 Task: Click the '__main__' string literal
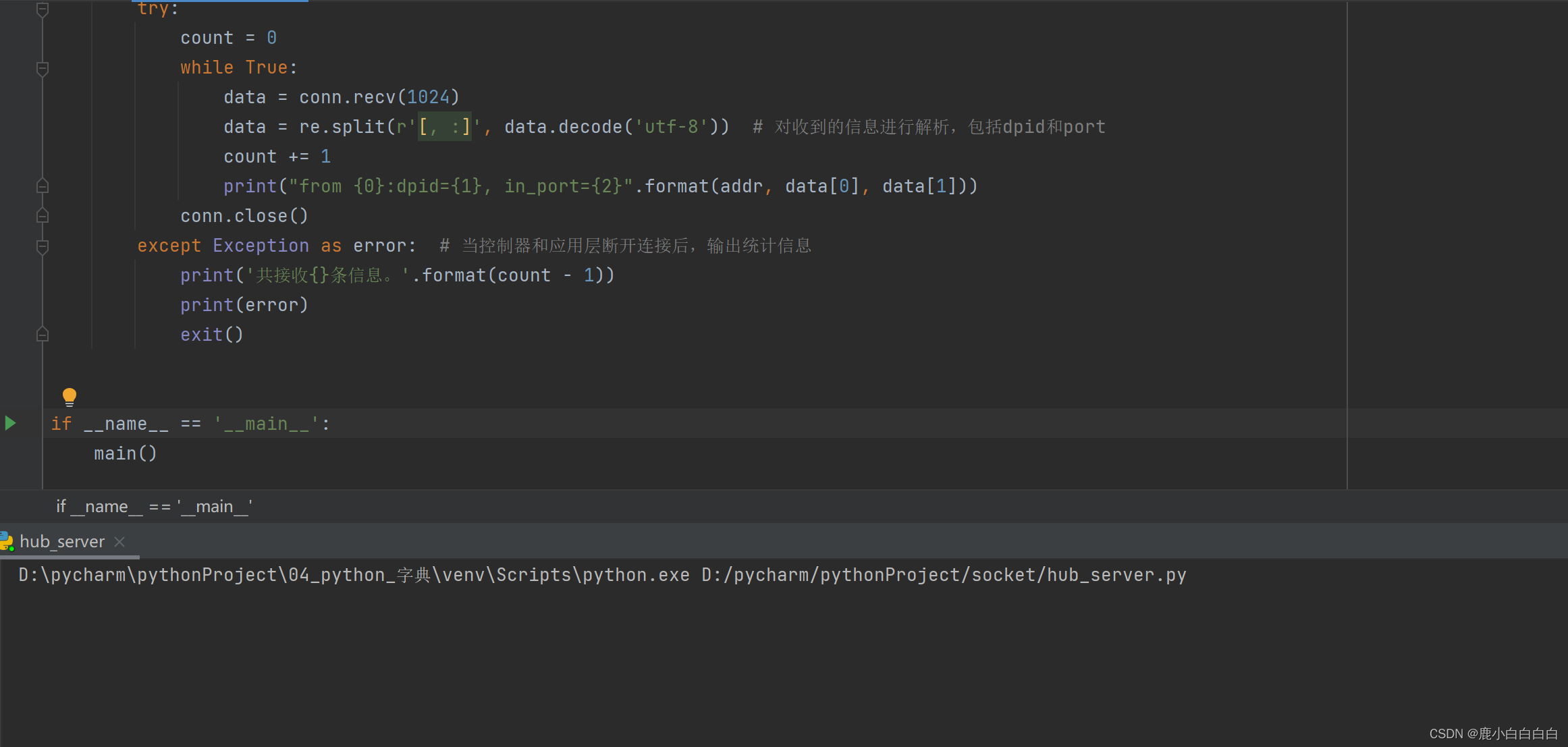coord(267,424)
